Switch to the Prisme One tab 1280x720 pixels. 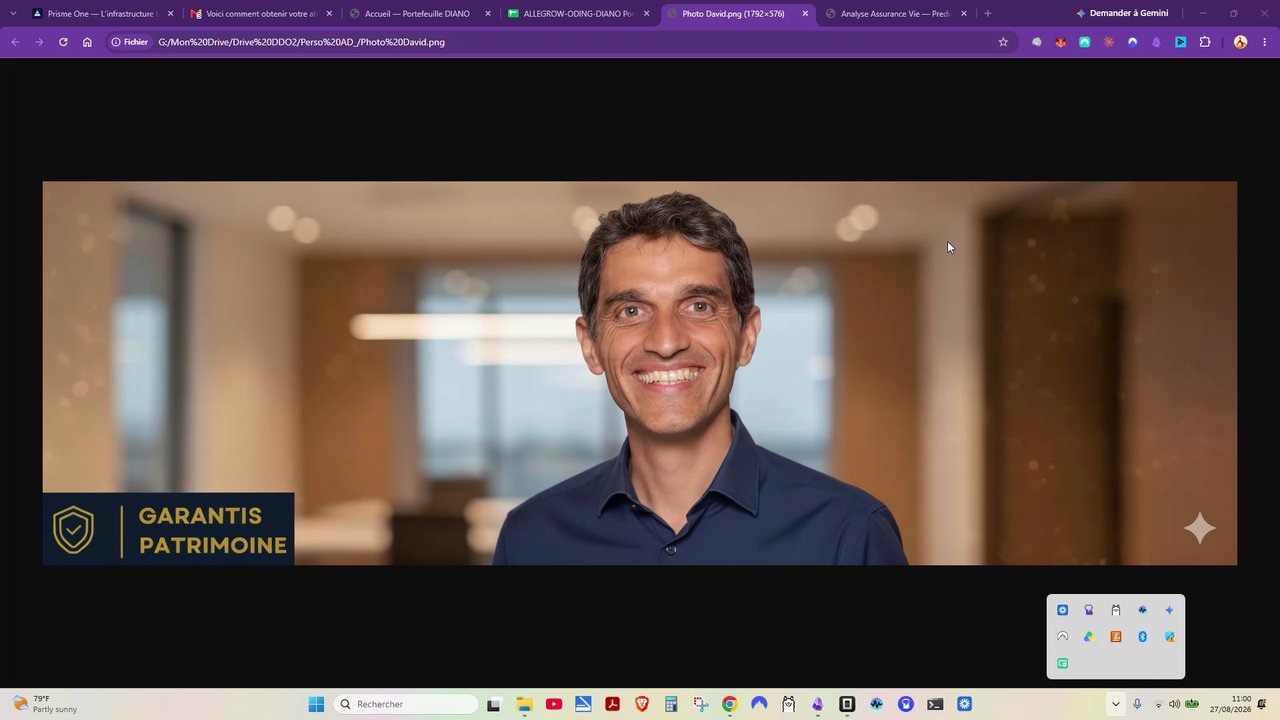pyautogui.click(x=101, y=14)
